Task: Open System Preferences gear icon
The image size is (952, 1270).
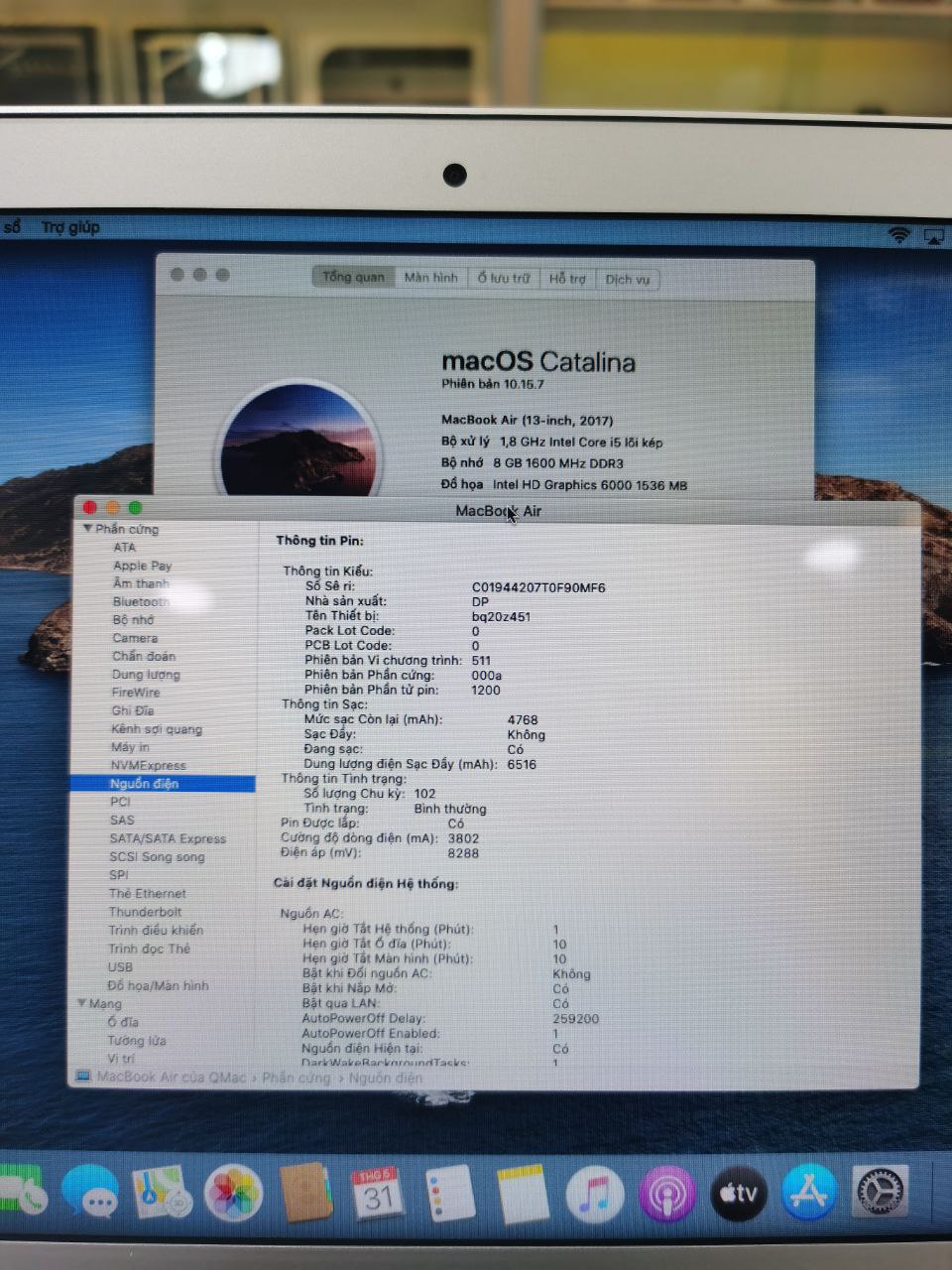Action: click(x=881, y=1193)
